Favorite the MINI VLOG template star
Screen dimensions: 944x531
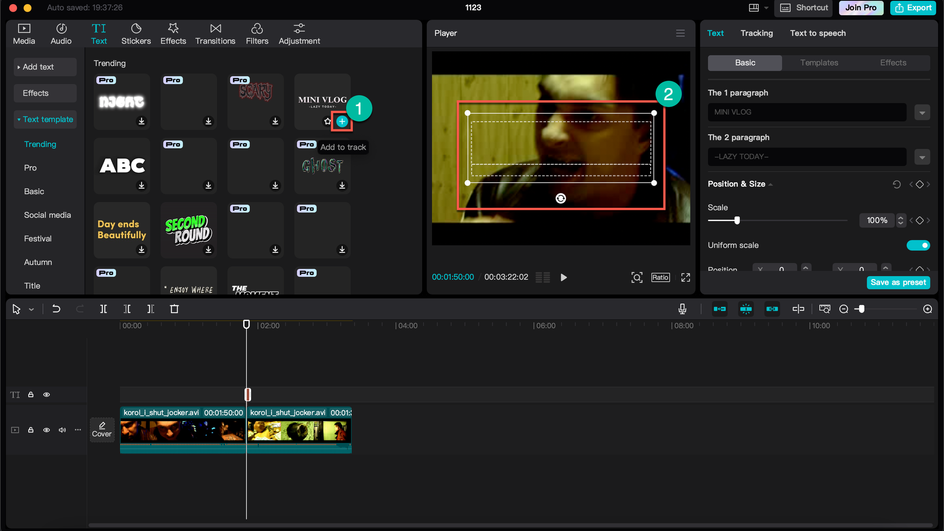328,122
